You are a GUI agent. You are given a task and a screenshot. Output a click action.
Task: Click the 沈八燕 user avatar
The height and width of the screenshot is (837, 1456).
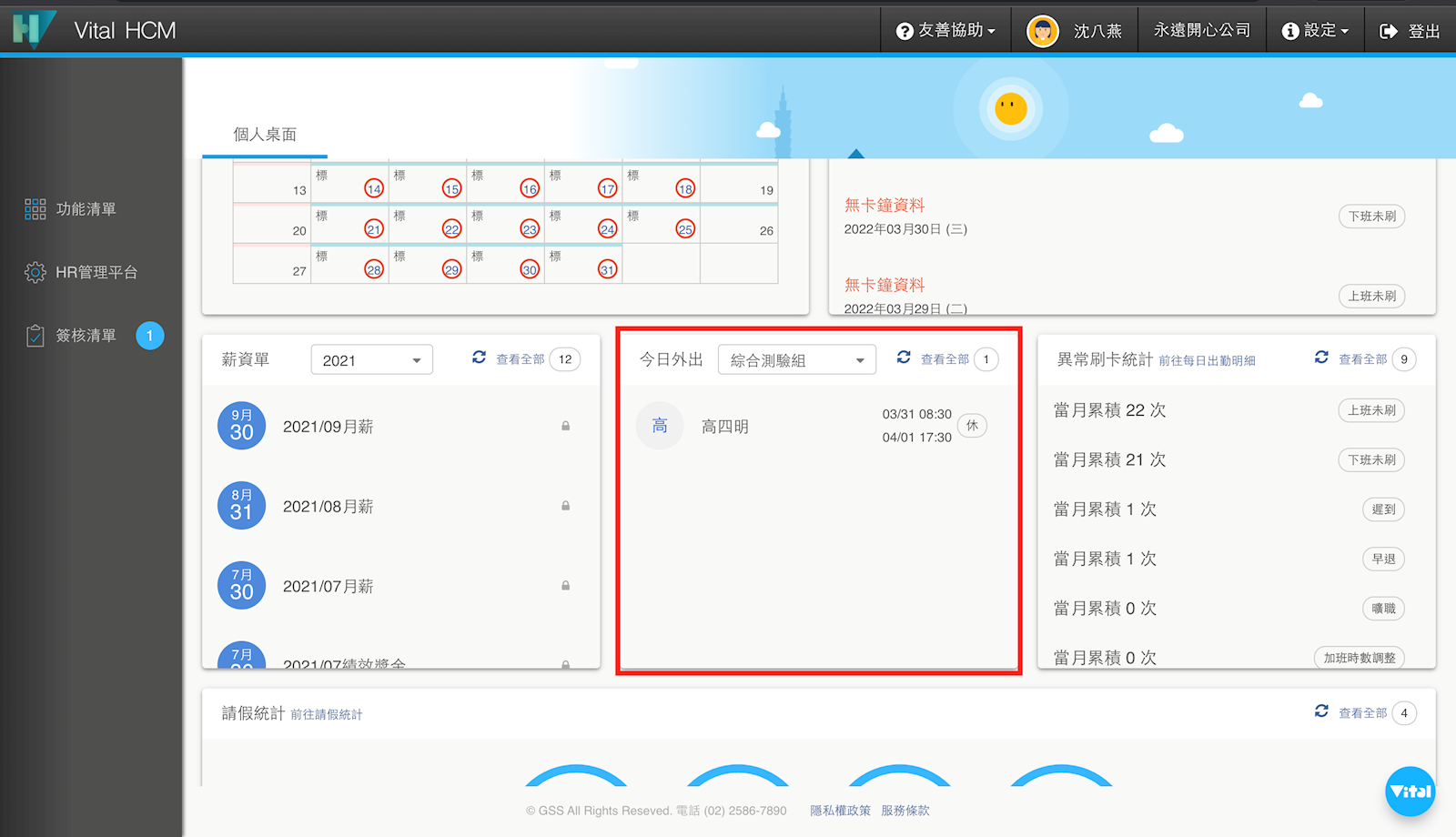coord(1043,31)
